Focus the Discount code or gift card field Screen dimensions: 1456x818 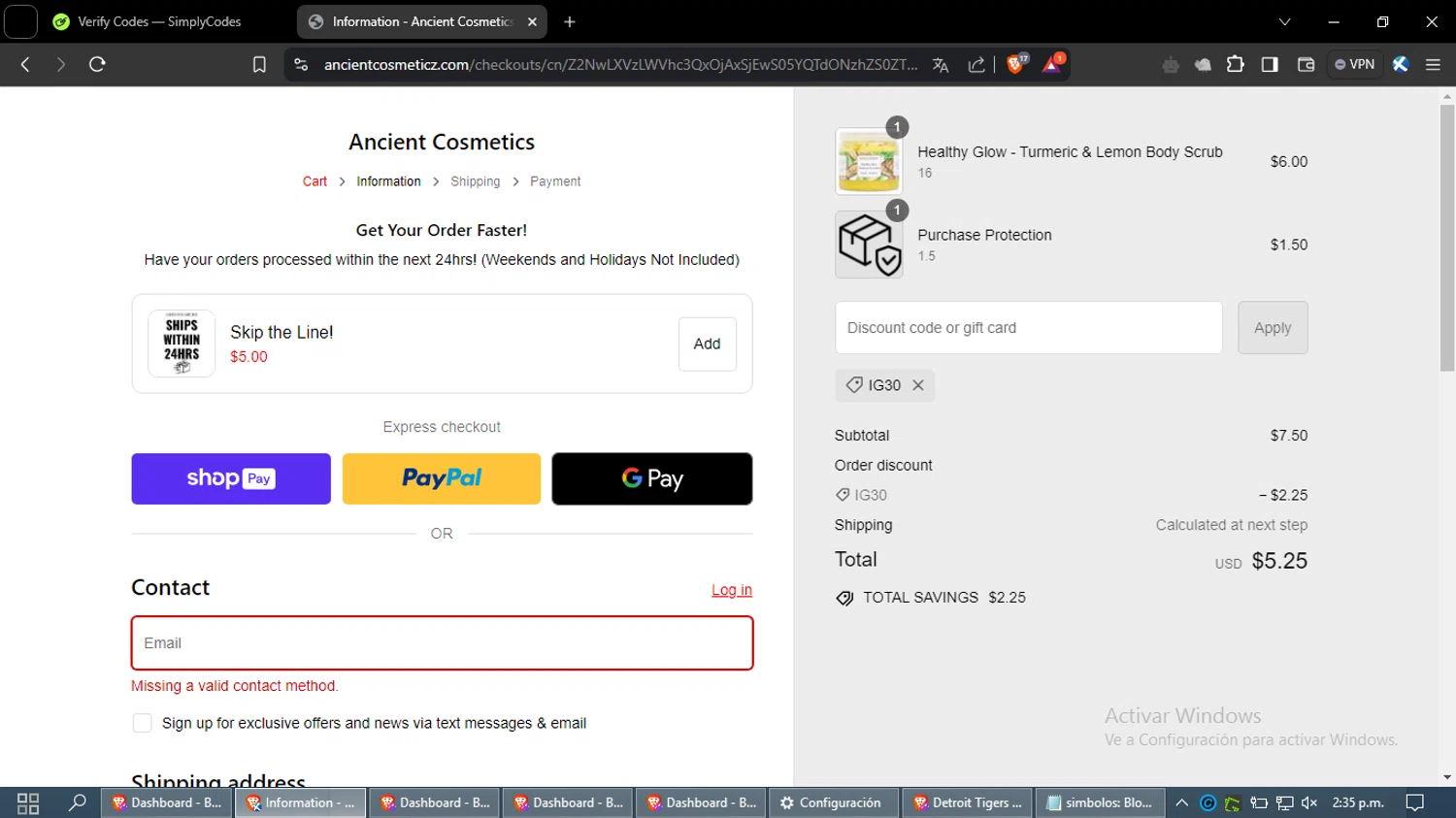(1029, 328)
